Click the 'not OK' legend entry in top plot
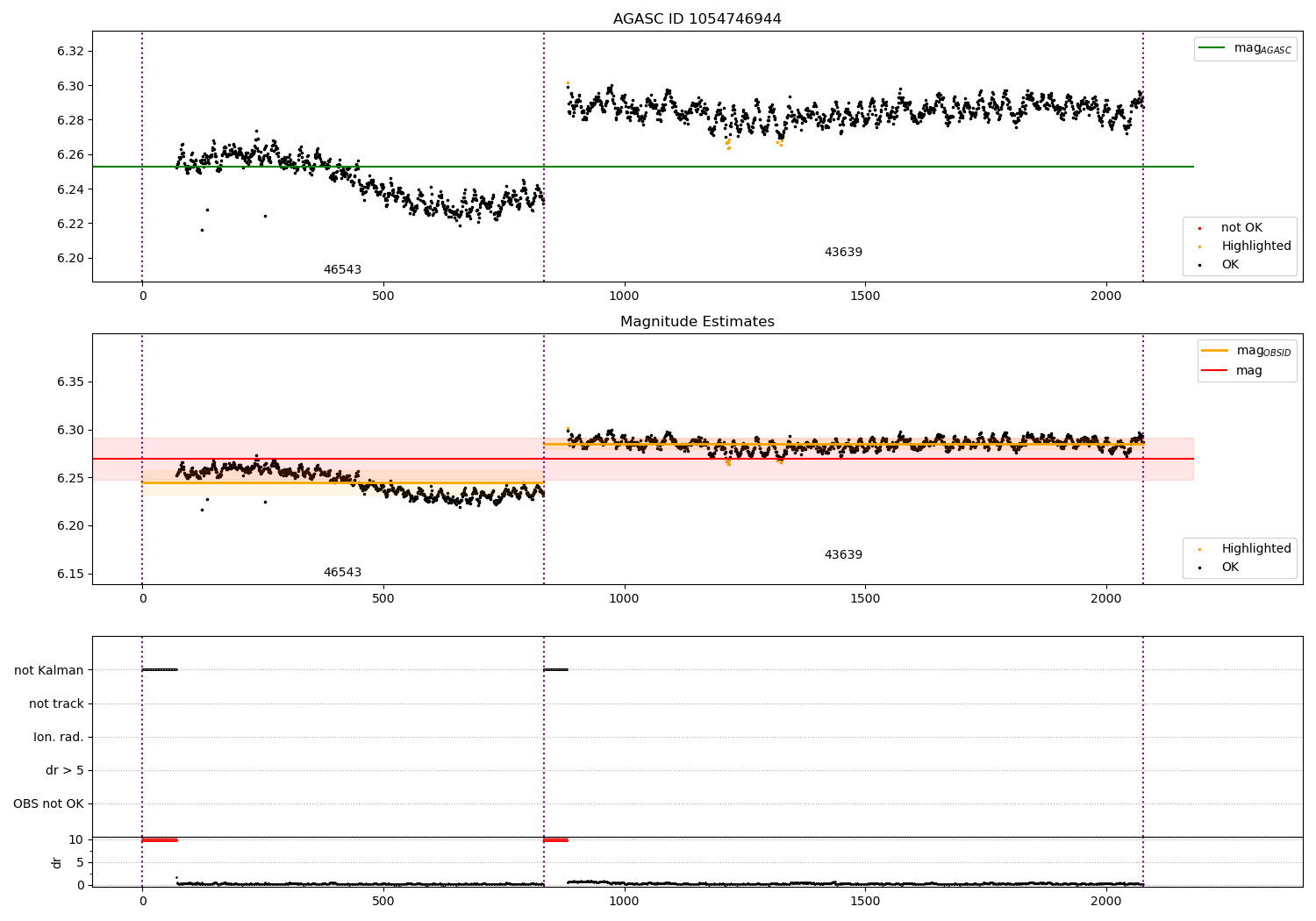The image size is (1316, 921). pos(1241,228)
